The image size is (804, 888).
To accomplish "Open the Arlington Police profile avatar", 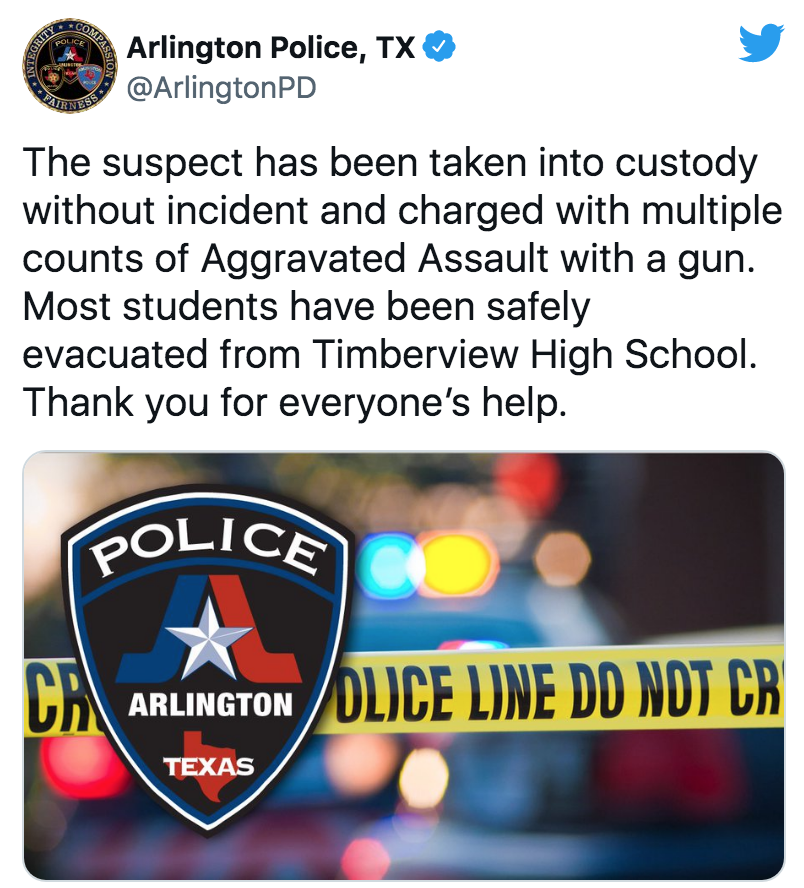I will point(69,67).
